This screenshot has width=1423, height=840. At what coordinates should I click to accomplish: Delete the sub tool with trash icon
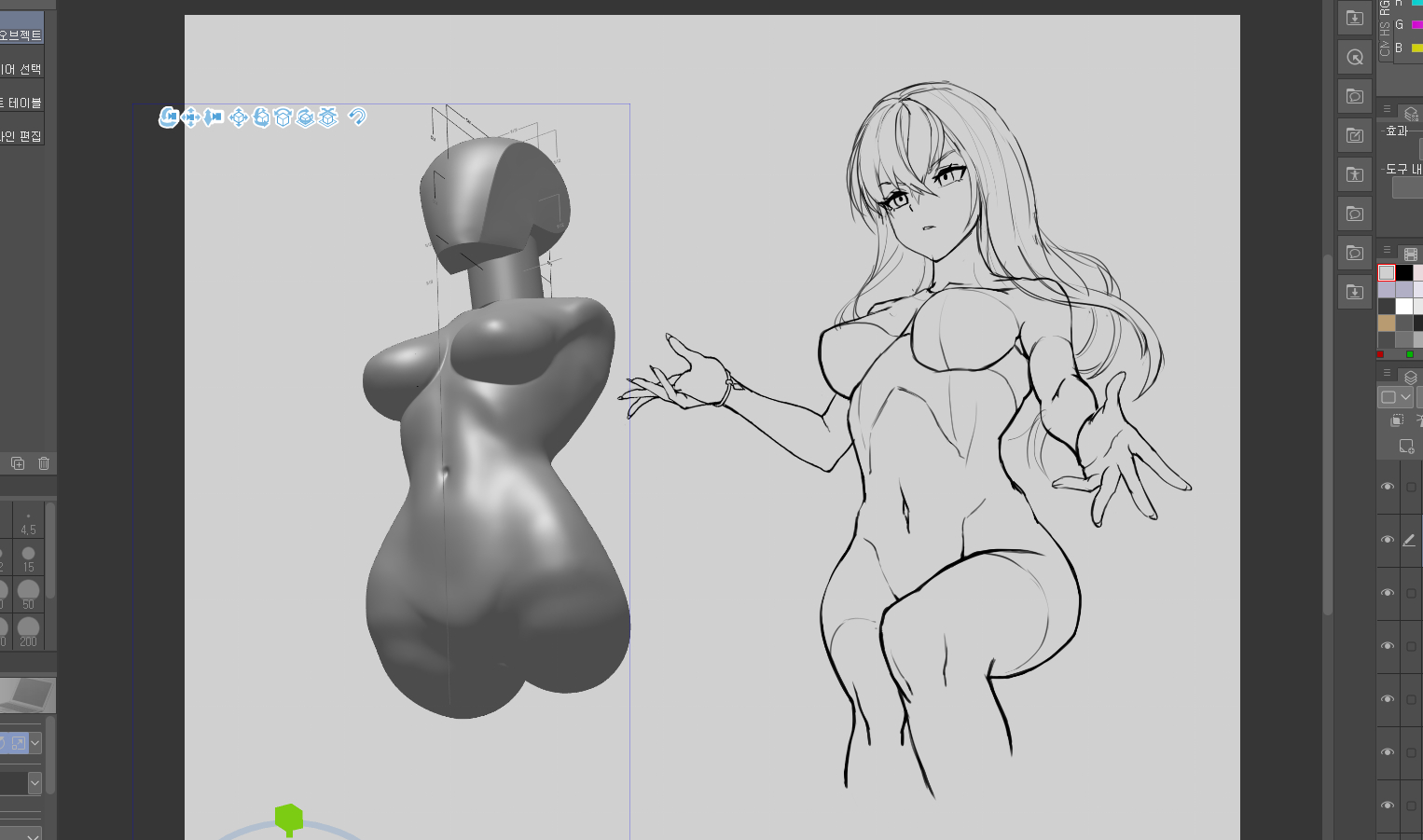click(44, 463)
